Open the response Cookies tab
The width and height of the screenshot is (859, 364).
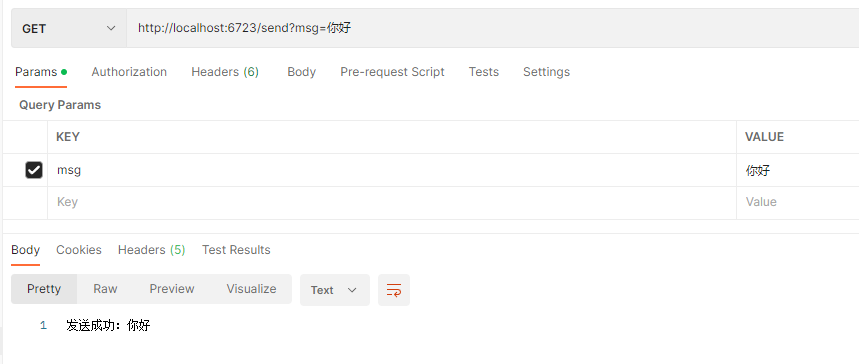click(79, 250)
